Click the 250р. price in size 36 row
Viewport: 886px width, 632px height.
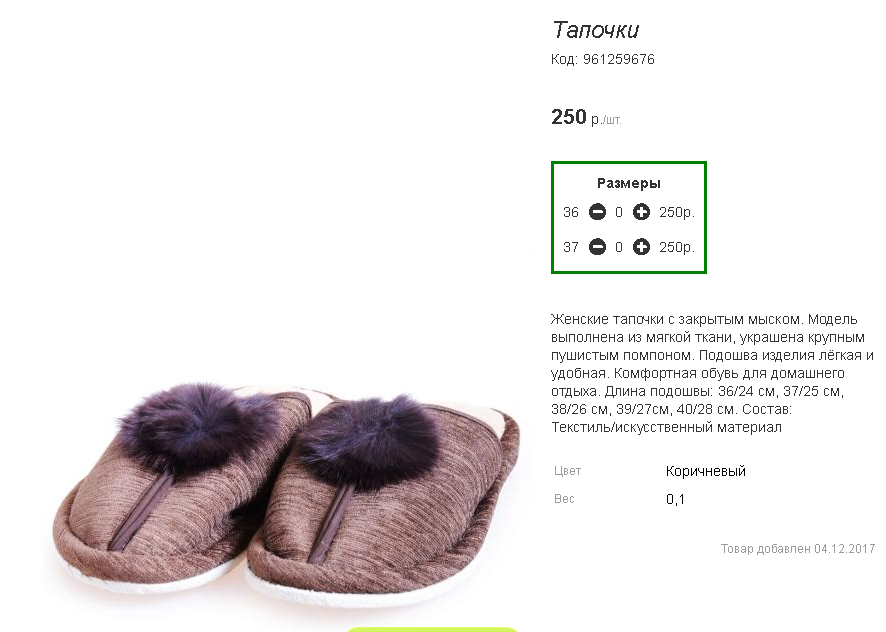pyautogui.click(x=677, y=213)
